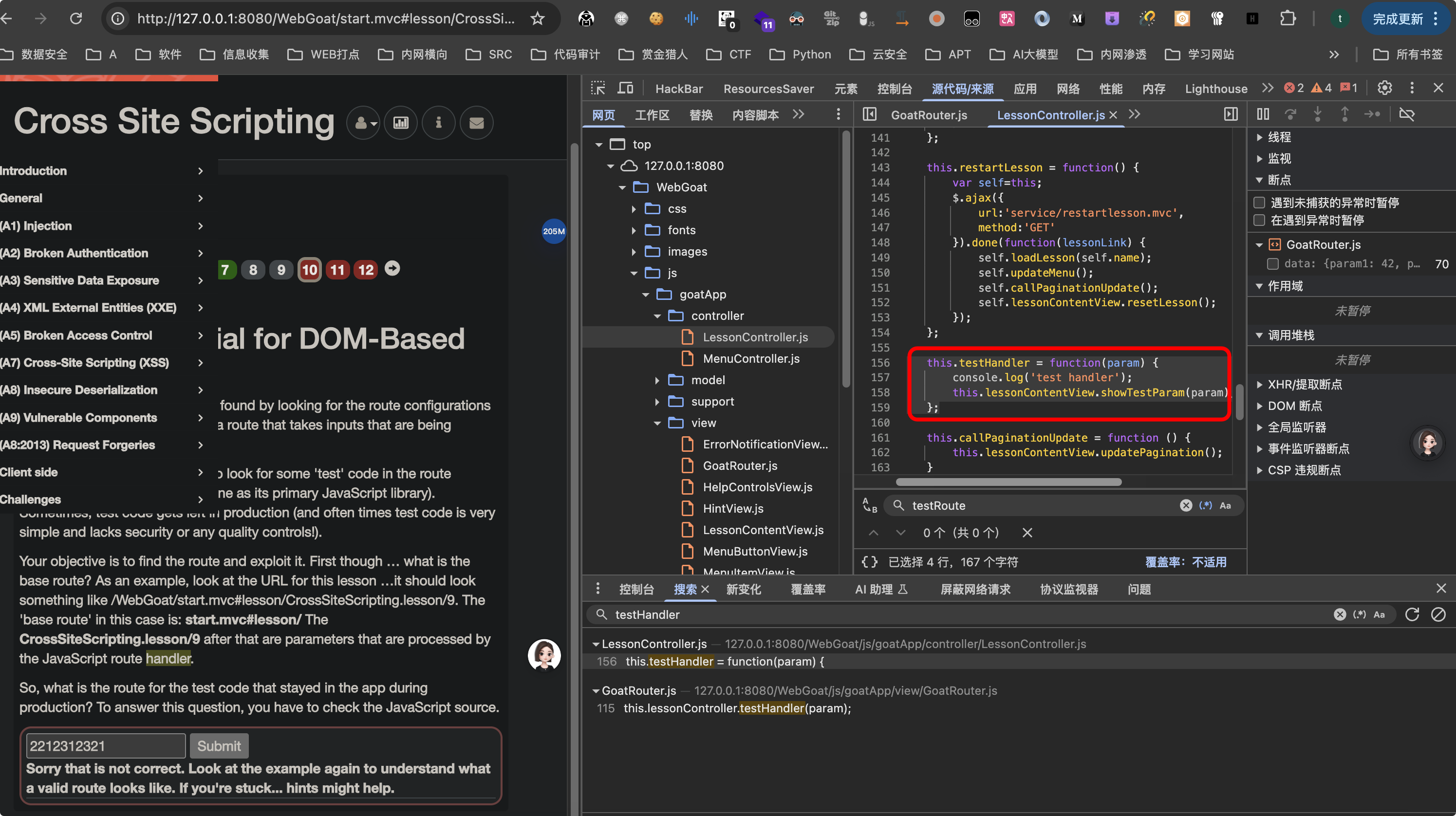The width and height of the screenshot is (1456, 816).
Task: Go to lesson page 11
Action: (x=337, y=270)
